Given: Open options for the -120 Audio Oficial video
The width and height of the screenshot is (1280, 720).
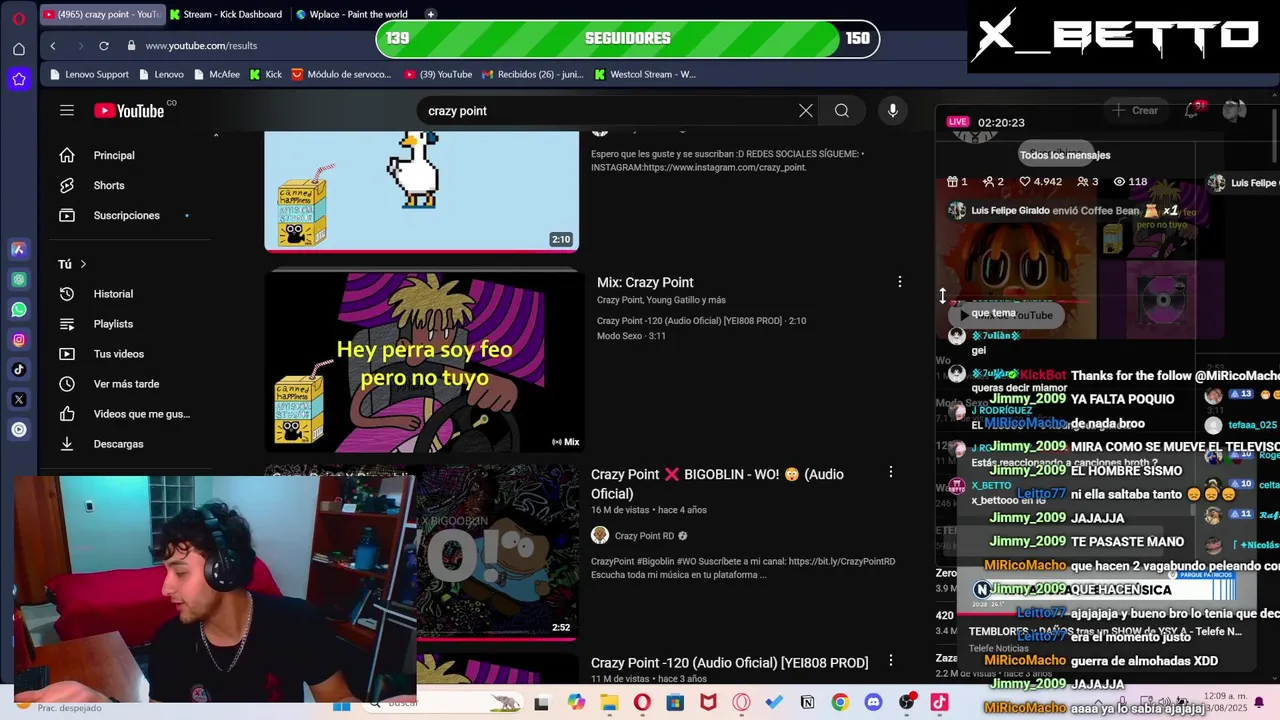Looking at the screenshot, I should (890, 660).
